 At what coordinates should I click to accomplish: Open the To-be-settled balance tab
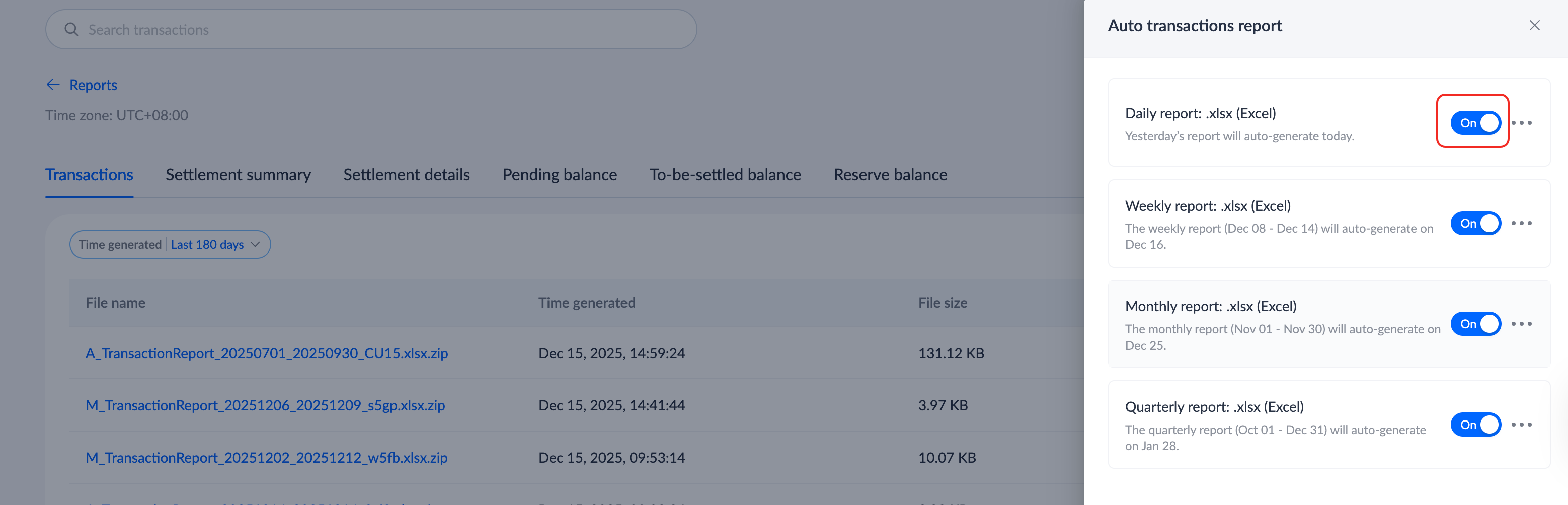pyautogui.click(x=725, y=175)
